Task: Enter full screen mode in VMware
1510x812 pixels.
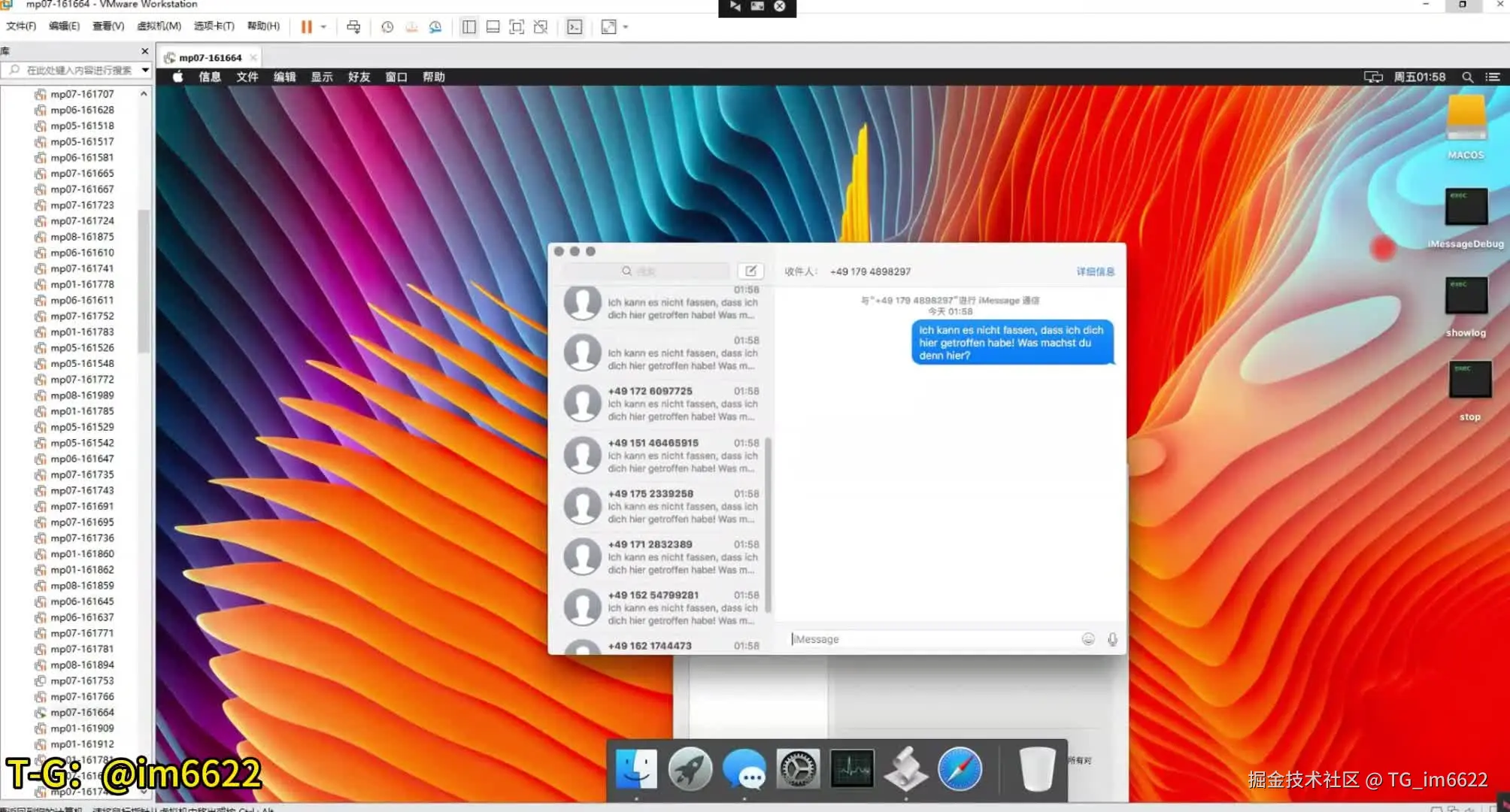Action: [x=517, y=27]
